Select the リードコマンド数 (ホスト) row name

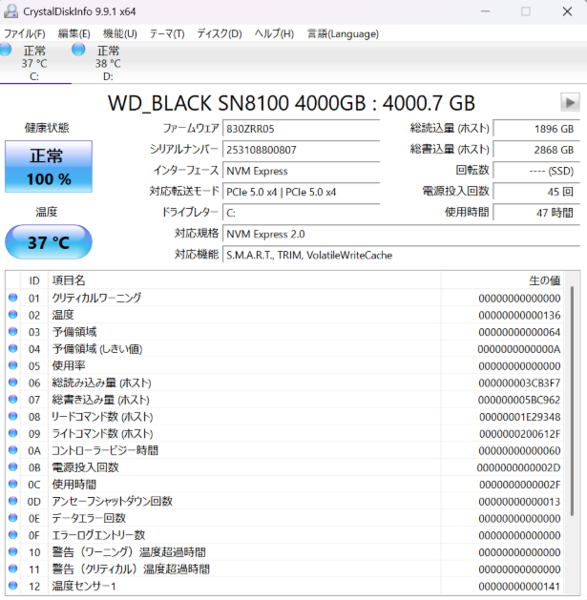point(102,416)
